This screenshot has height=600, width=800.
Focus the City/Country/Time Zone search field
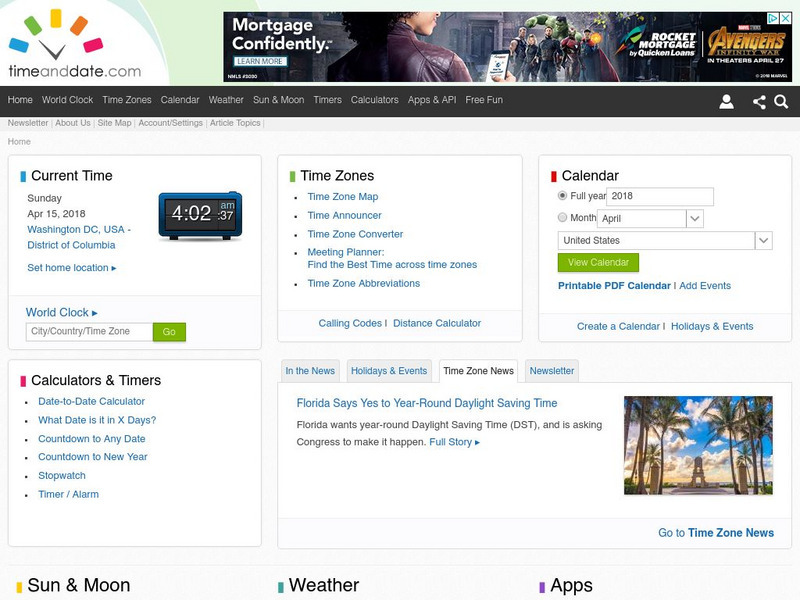click(89, 332)
